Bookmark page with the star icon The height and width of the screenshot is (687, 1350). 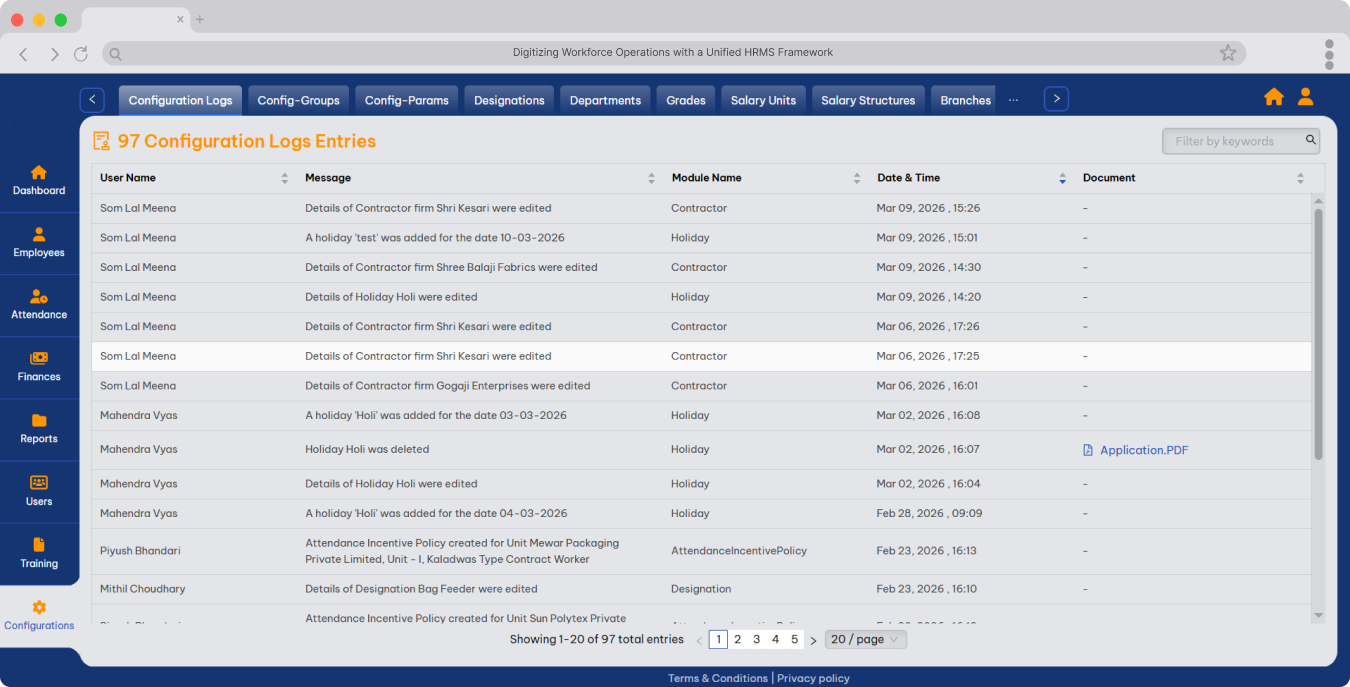tap(1228, 53)
